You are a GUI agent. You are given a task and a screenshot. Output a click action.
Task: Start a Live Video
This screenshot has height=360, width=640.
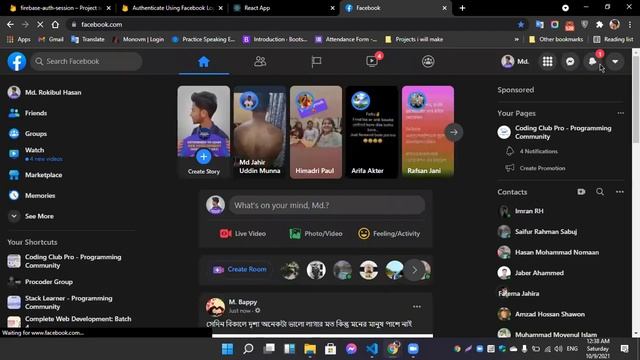point(242,233)
